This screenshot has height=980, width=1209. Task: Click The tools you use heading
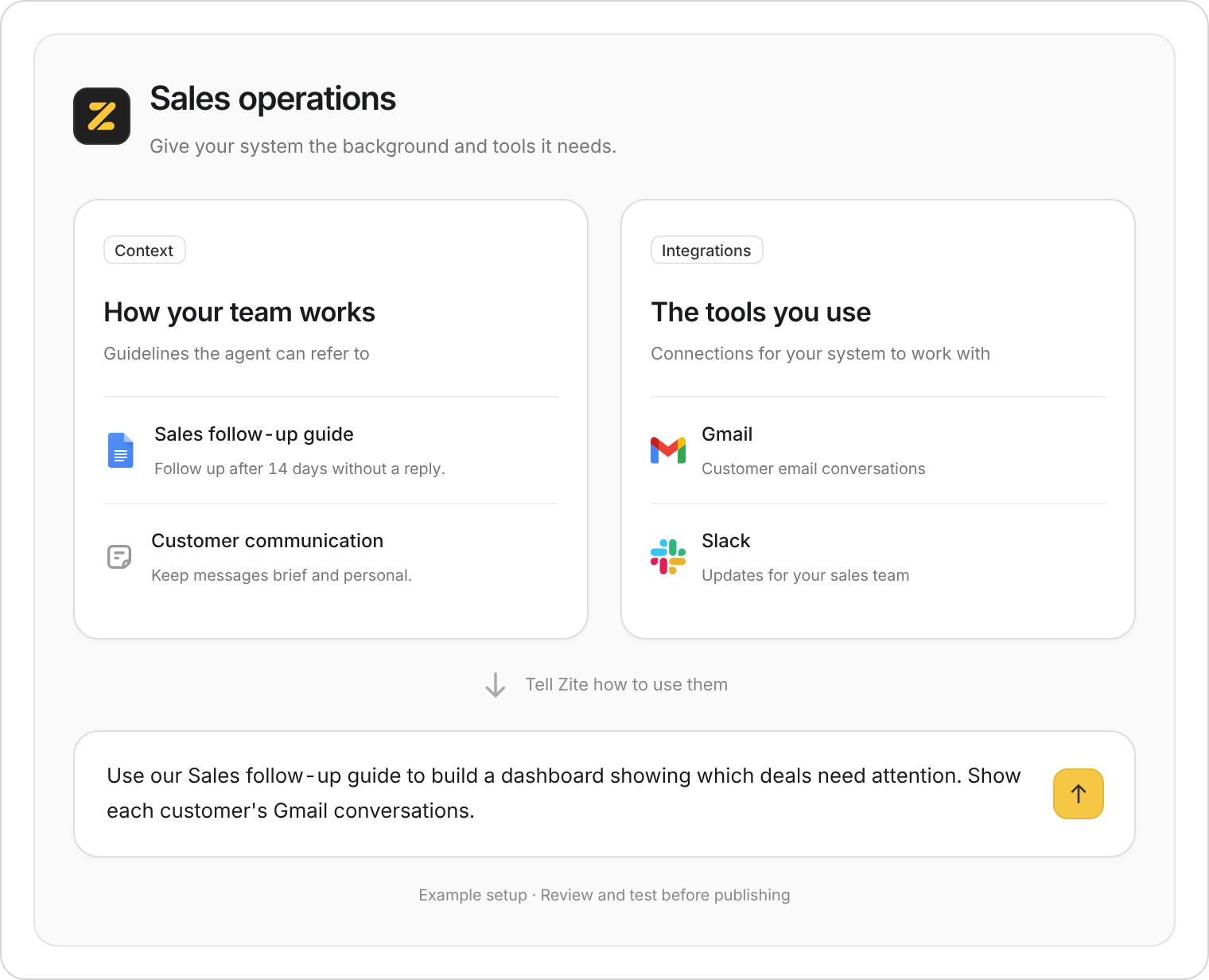pyautogui.click(x=760, y=313)
